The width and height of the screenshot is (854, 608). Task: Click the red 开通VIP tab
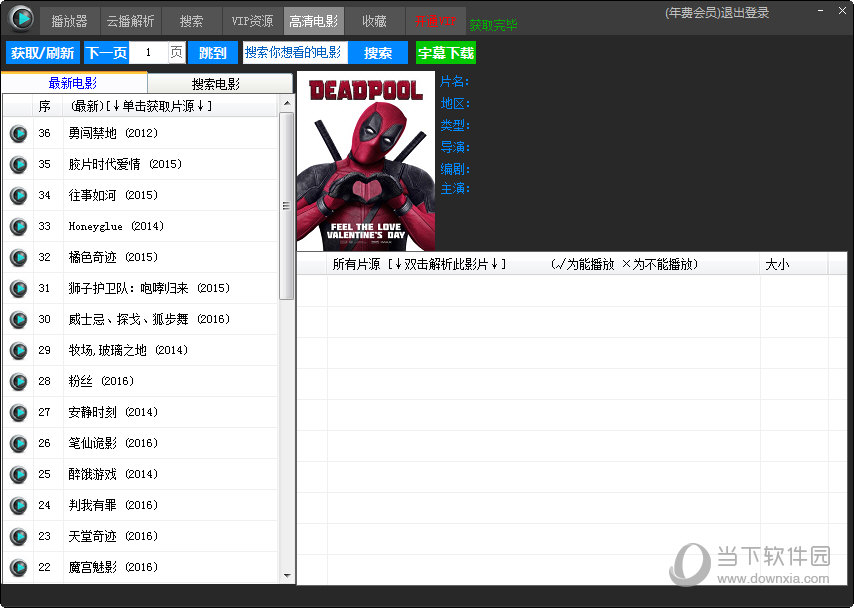[436, 21]
